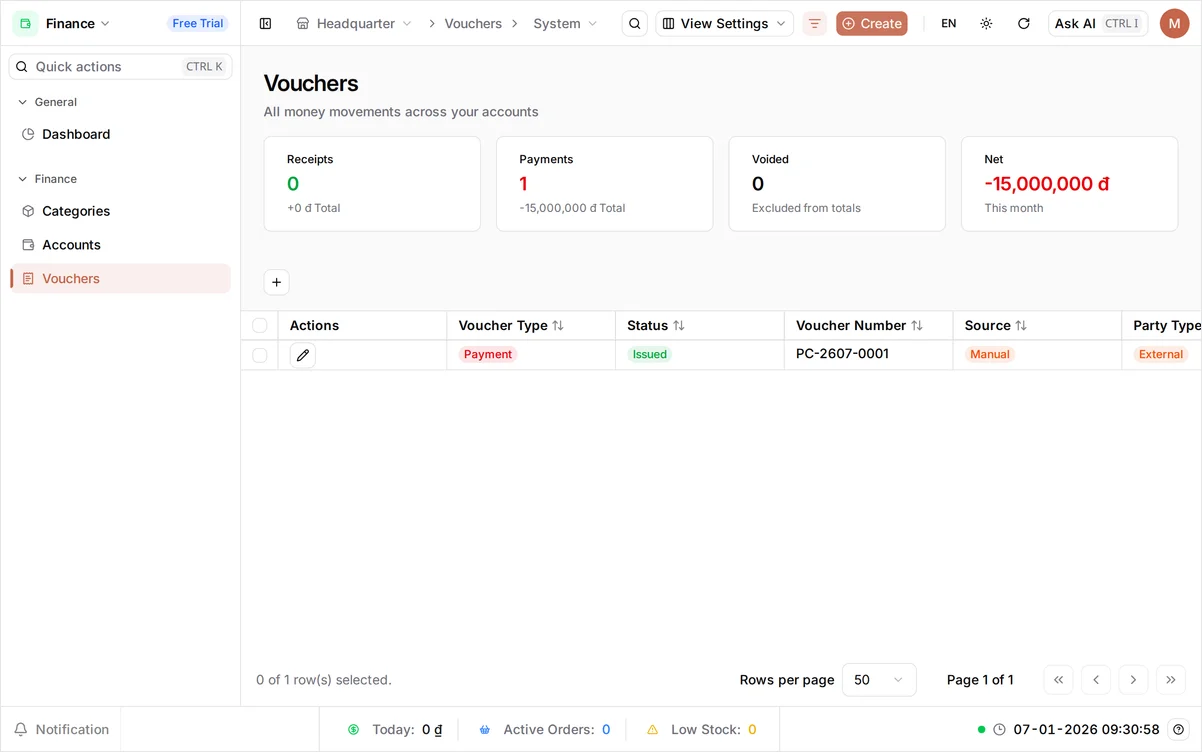Click the orange filter icon
Viewport: 1202px width, 752px height.
[x=815, y=23]
